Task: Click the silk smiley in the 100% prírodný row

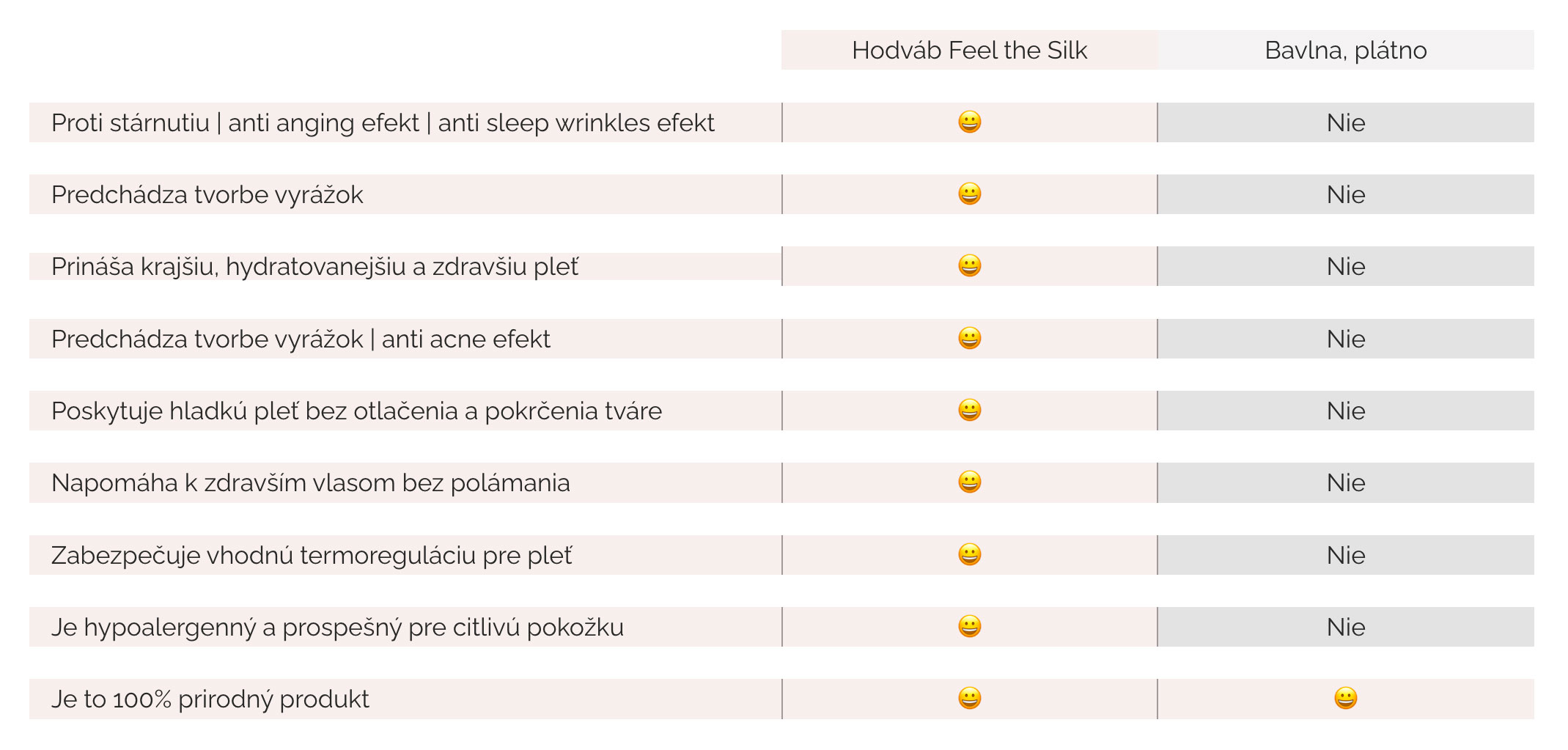Action: [x=969, y=698]
